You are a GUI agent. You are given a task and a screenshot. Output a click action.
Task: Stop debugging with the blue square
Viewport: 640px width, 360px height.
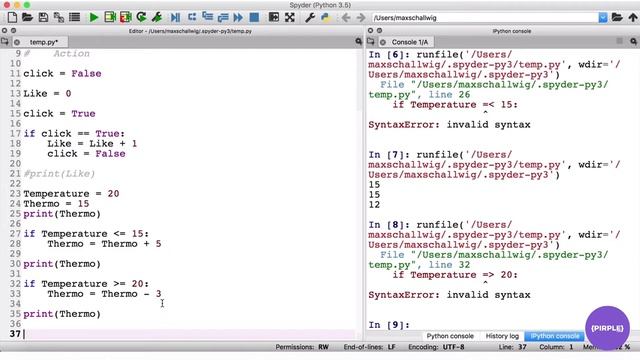(254, 17)
